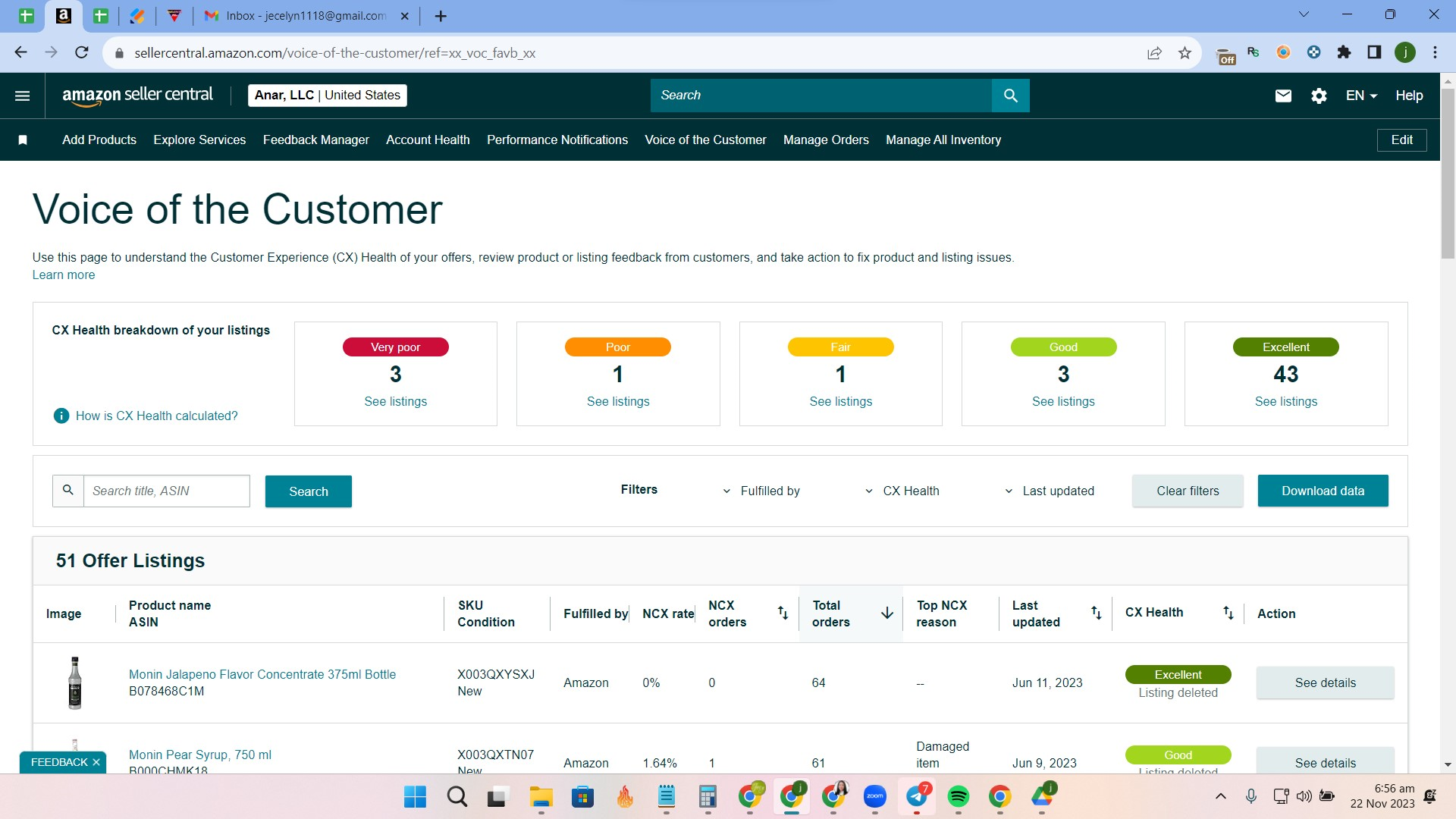Open the Chrome three-dot menu

[1435, 52]
